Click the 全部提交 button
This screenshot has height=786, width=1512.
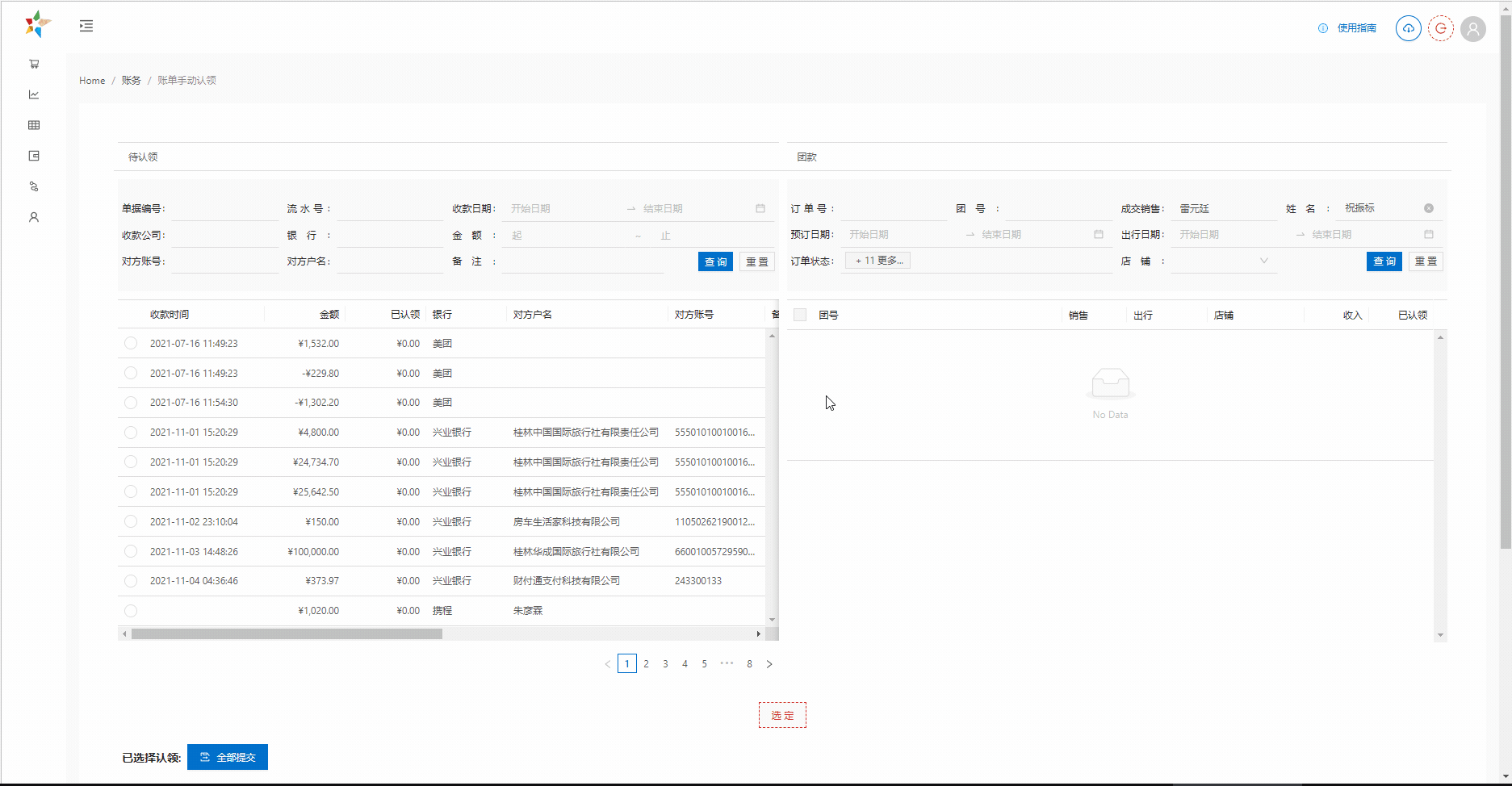point(228,757)
